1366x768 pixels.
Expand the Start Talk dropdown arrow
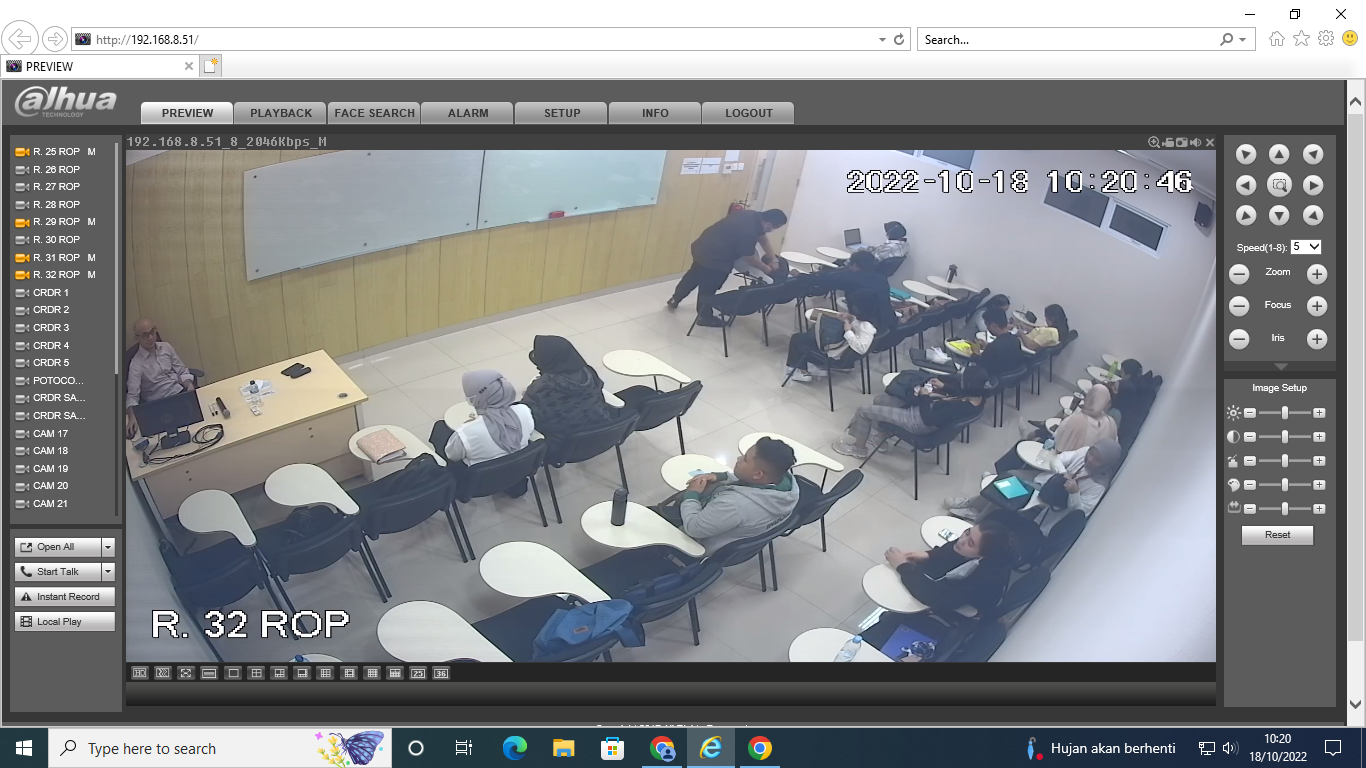coord(108,572)
